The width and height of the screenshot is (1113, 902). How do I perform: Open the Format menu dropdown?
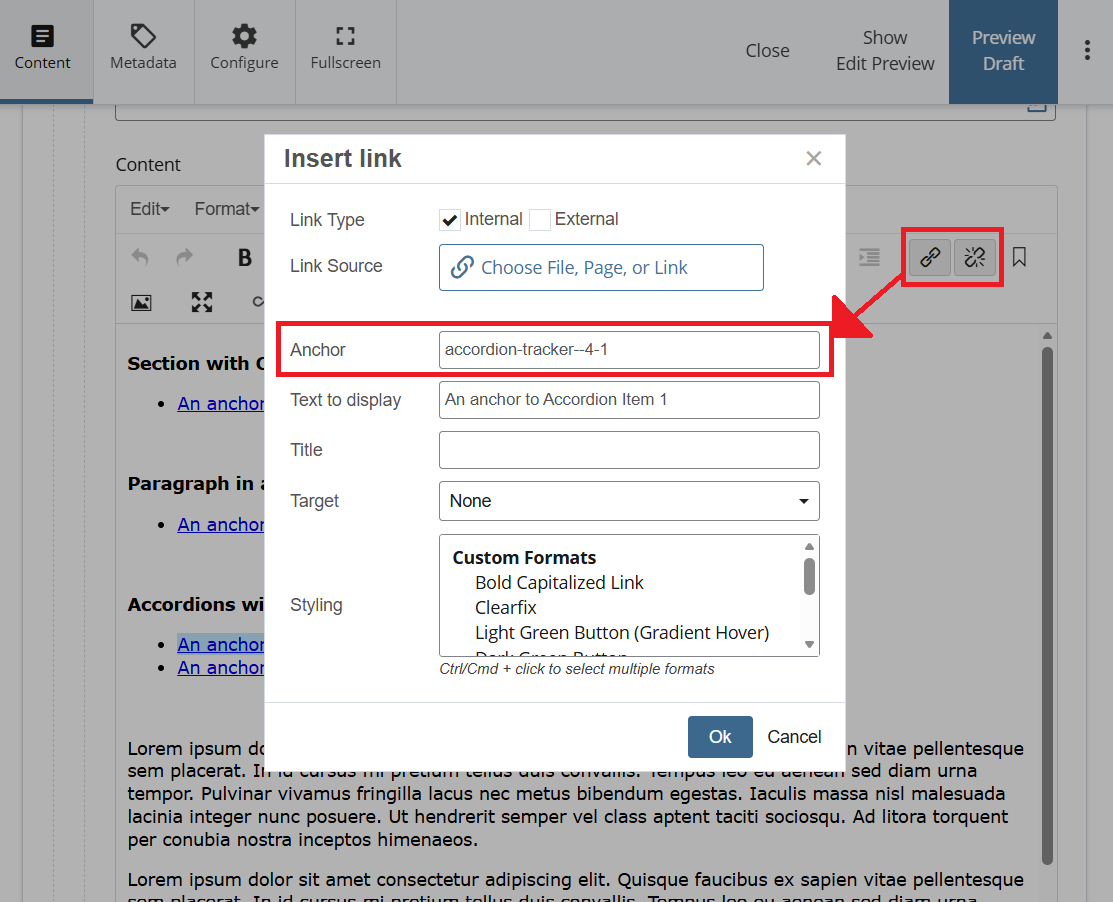pyautogui.click(x=227, y=209)
